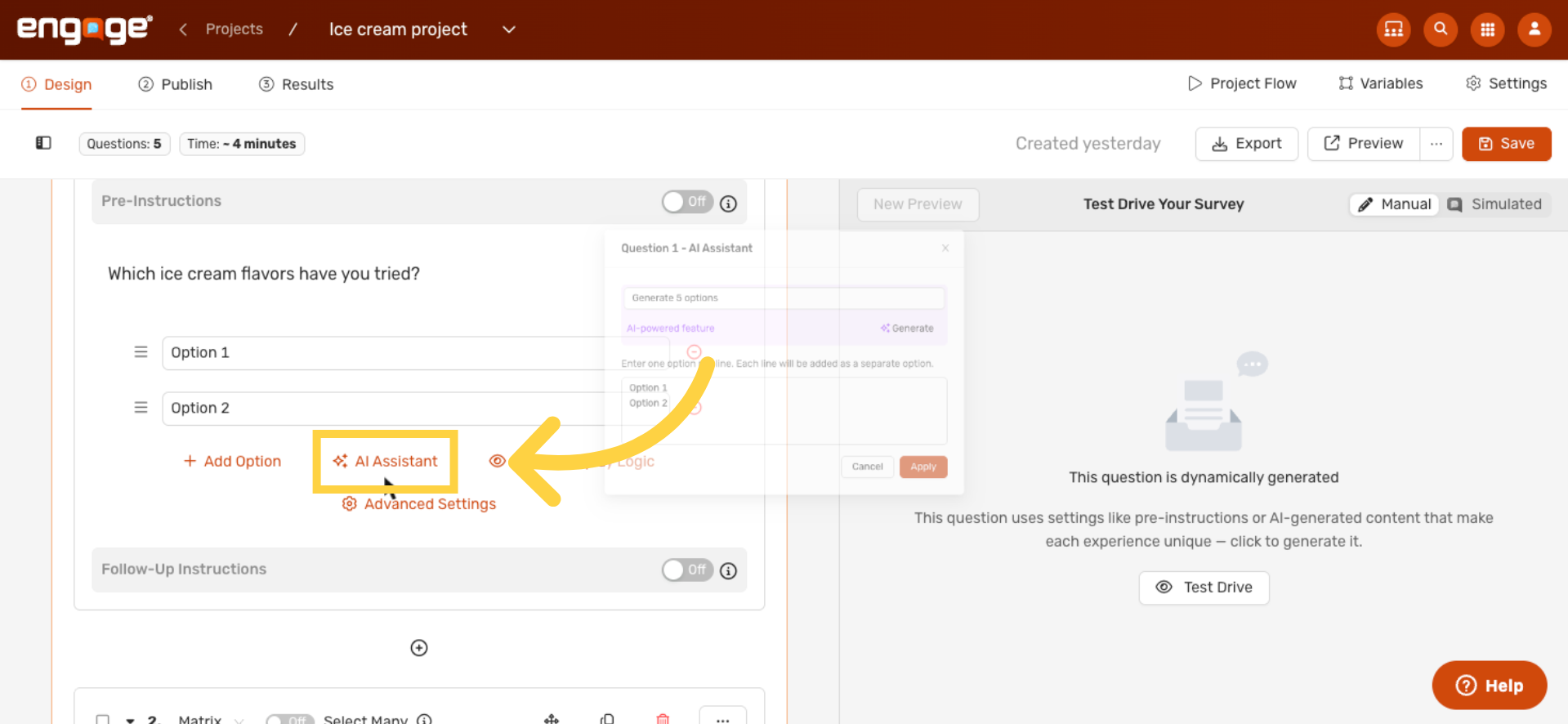
Task: Click the move icon on question 2
Action: (552, 719)
